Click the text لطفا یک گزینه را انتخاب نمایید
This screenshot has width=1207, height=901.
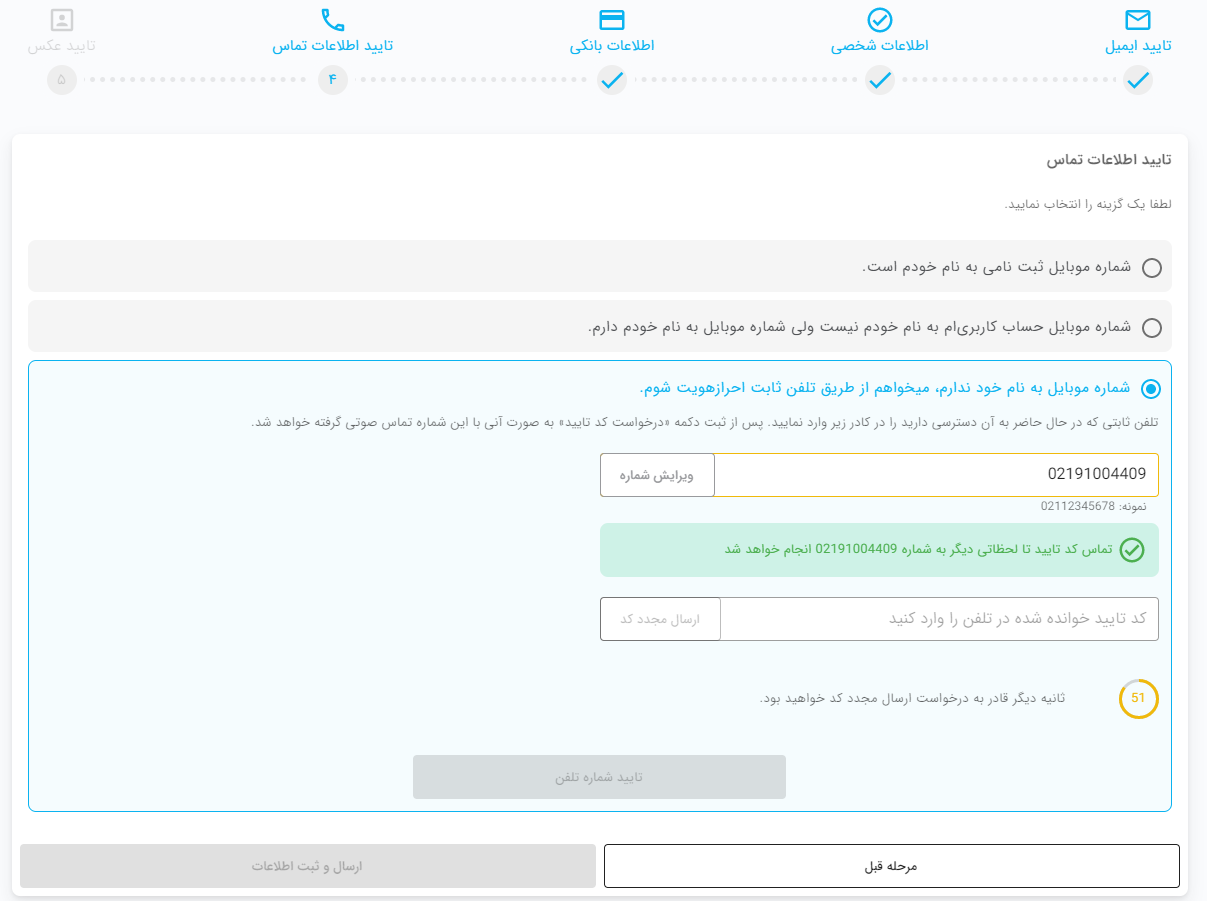1088,204
